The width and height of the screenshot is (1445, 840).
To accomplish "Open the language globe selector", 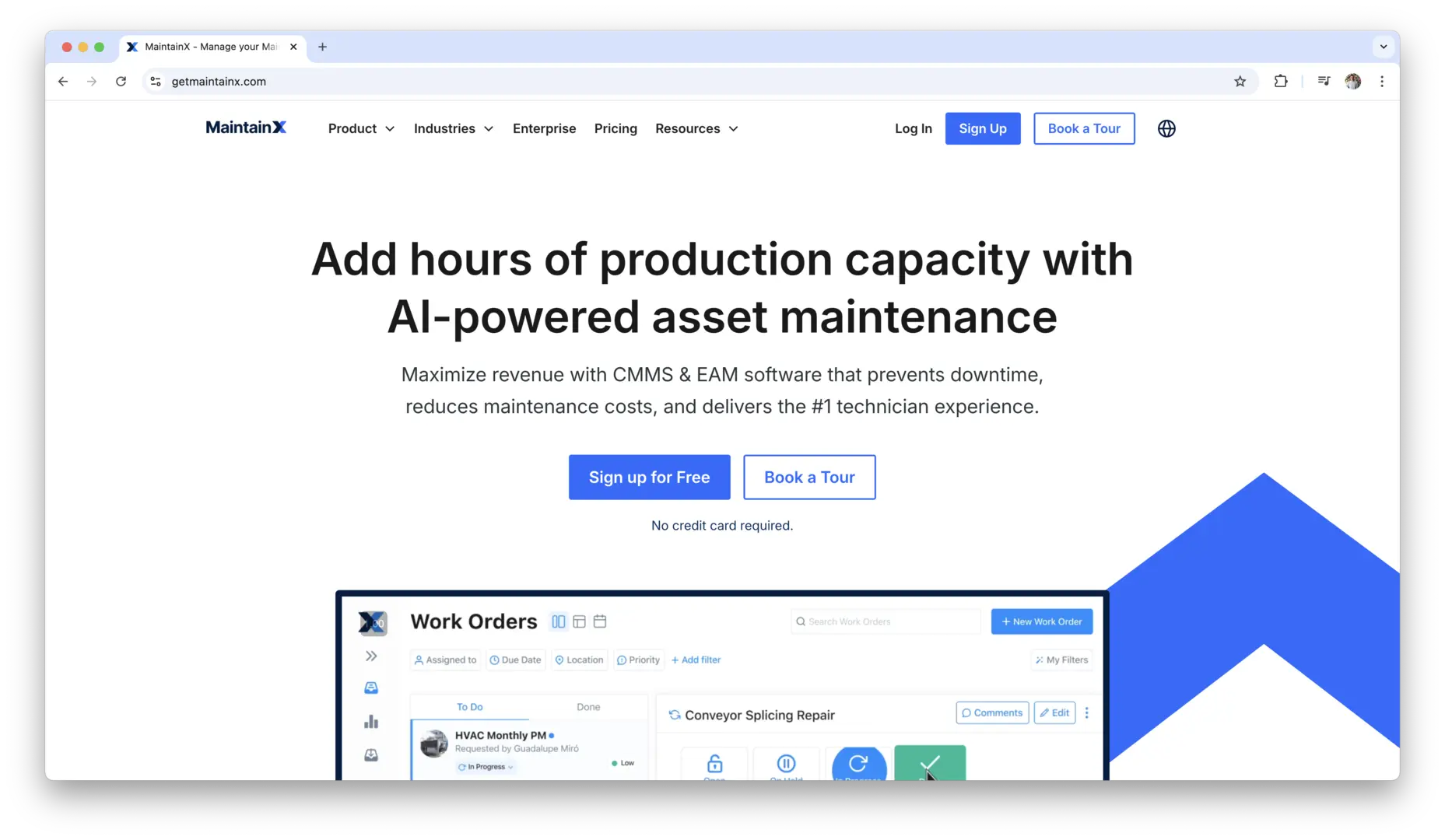I will 1166,128.
